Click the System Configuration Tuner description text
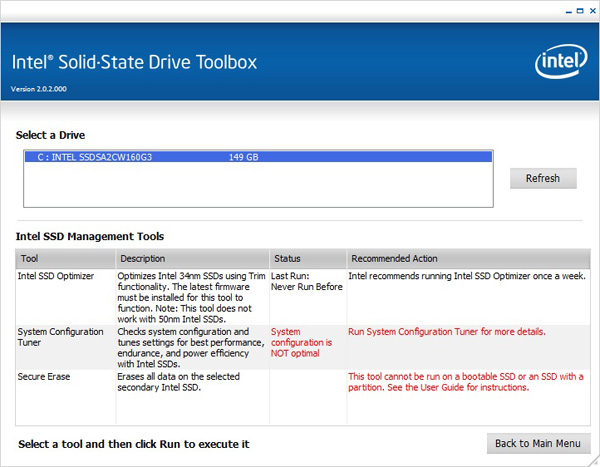 (x=191, y=348)
